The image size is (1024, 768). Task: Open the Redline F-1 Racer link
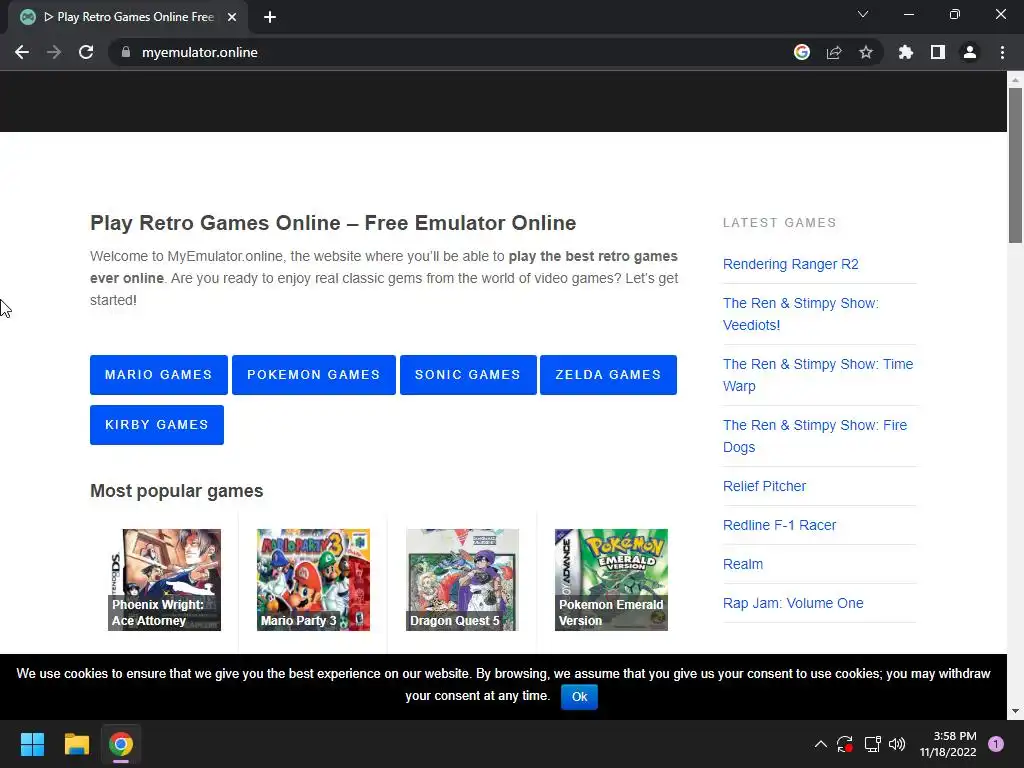(779, 526)
